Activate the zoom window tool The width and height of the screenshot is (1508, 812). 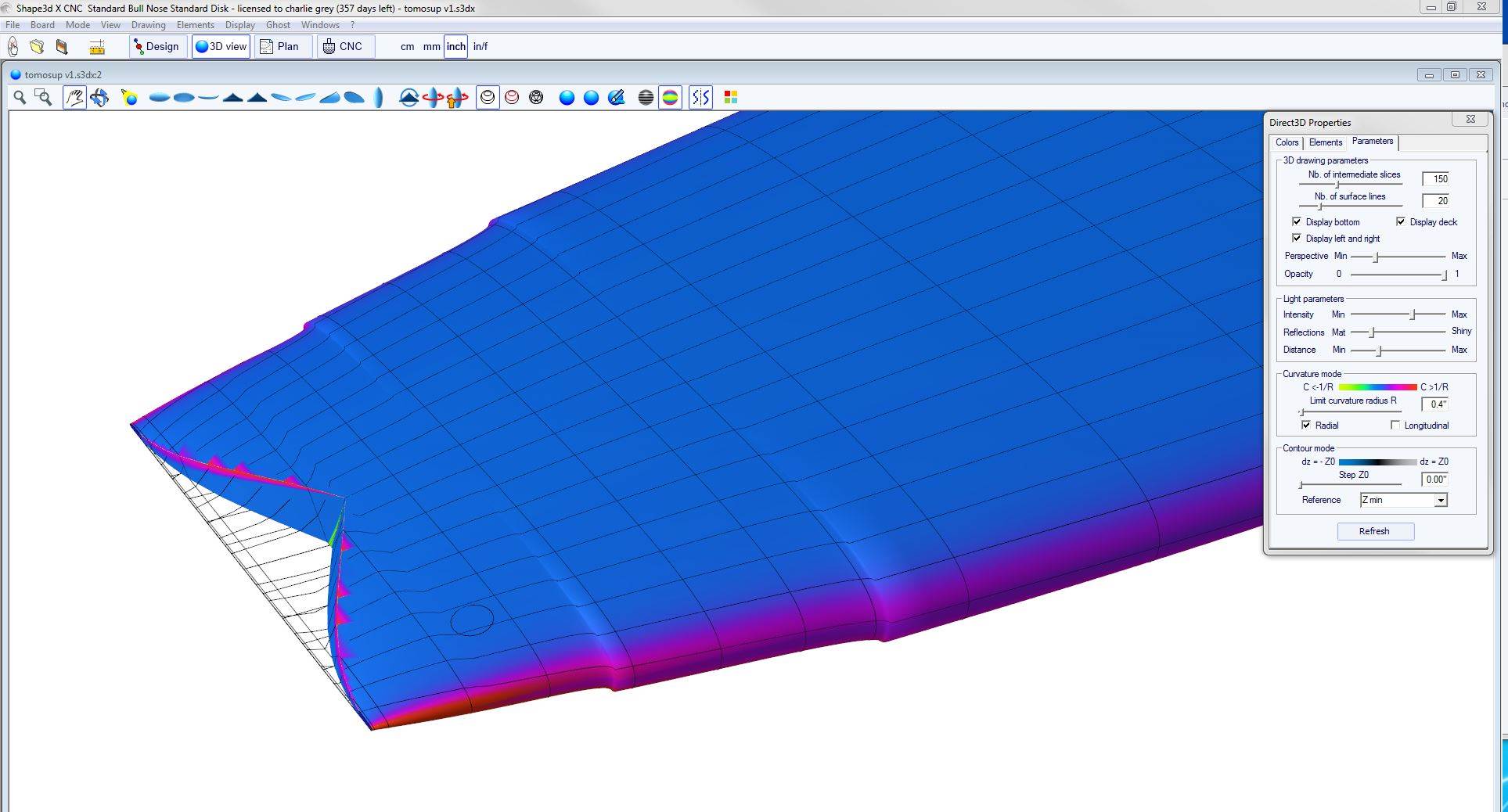point(44,97)
